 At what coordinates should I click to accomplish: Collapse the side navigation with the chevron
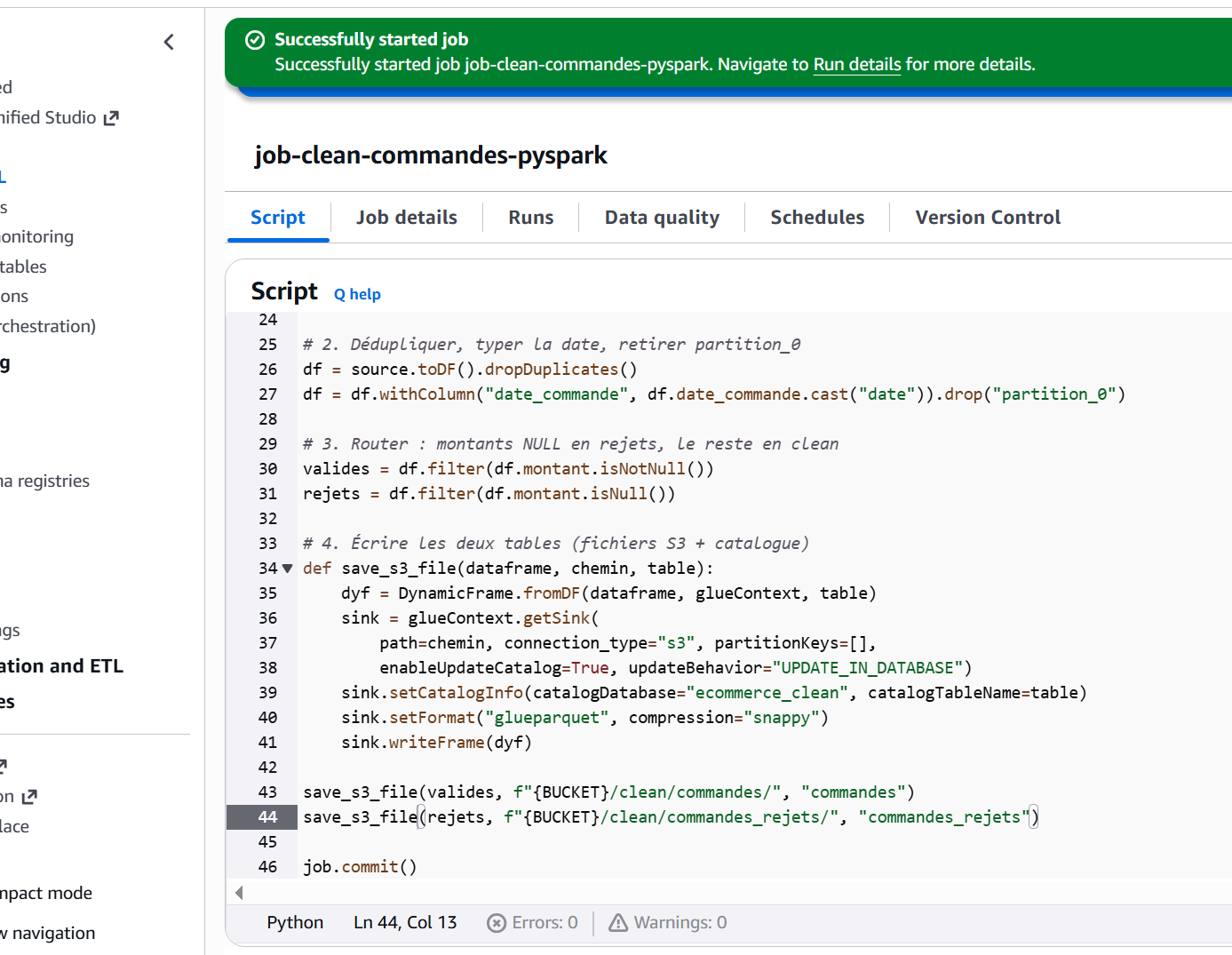pos(169,42)
